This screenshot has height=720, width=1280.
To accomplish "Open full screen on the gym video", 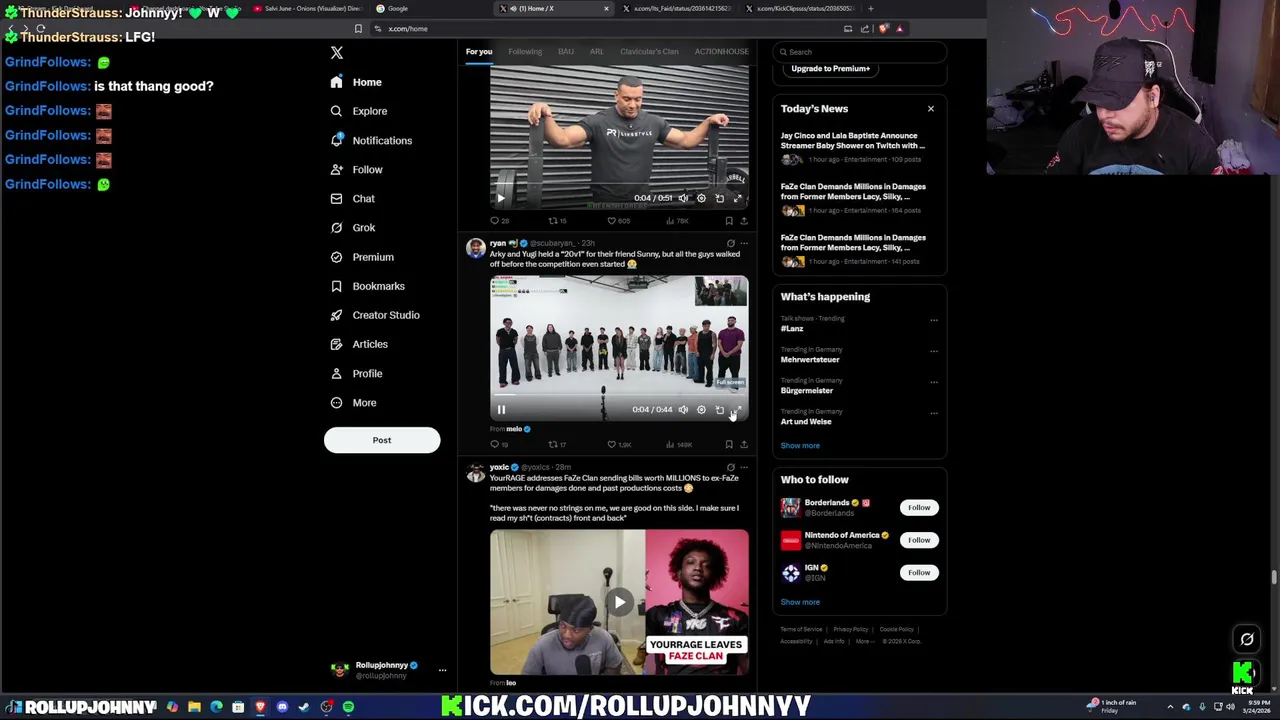I will (737, 198).
